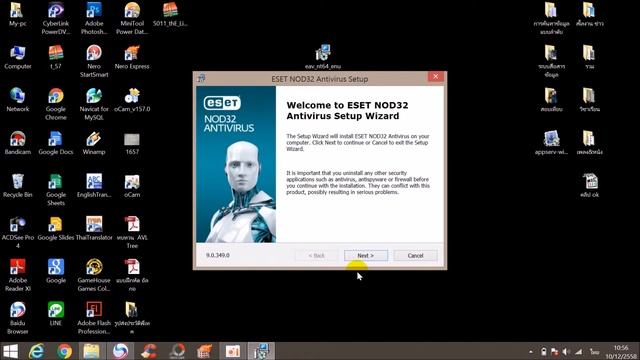
Task: Select oCam_v157.0 desktop icon
Action: click(x=132, y=100)
